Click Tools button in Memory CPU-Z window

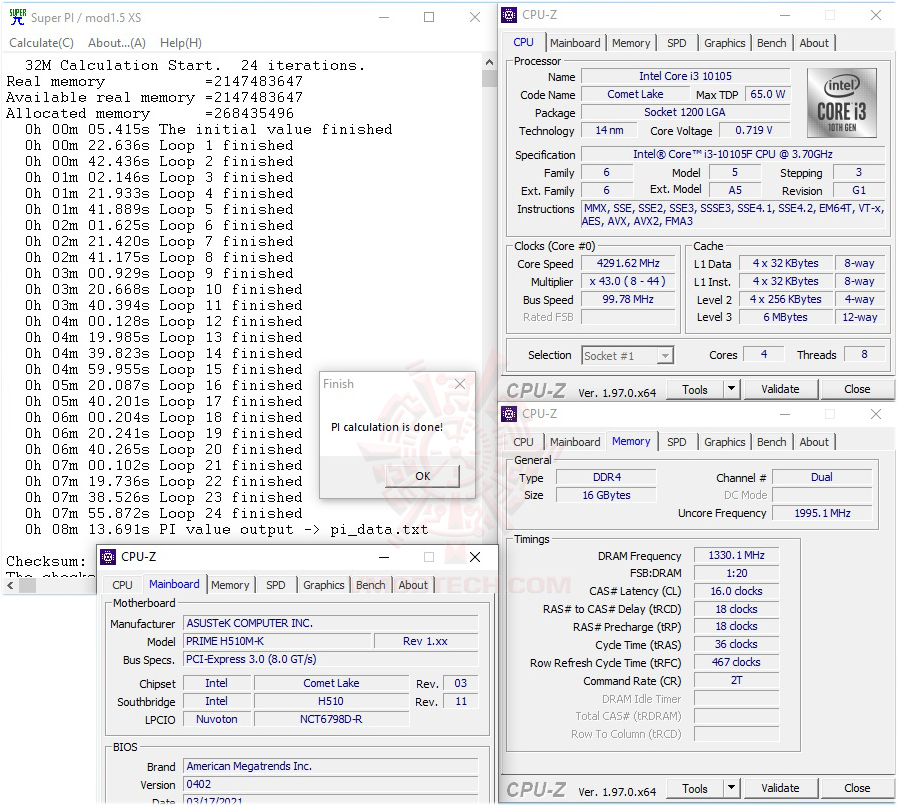[695, 788]
